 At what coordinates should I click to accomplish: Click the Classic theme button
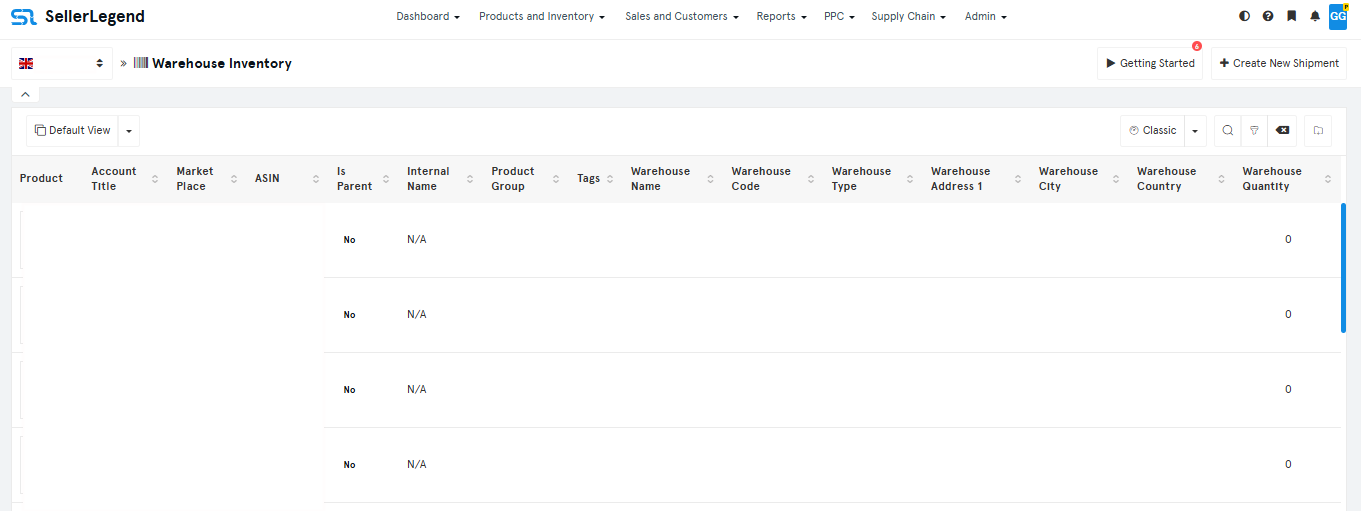click(1152, 131)
